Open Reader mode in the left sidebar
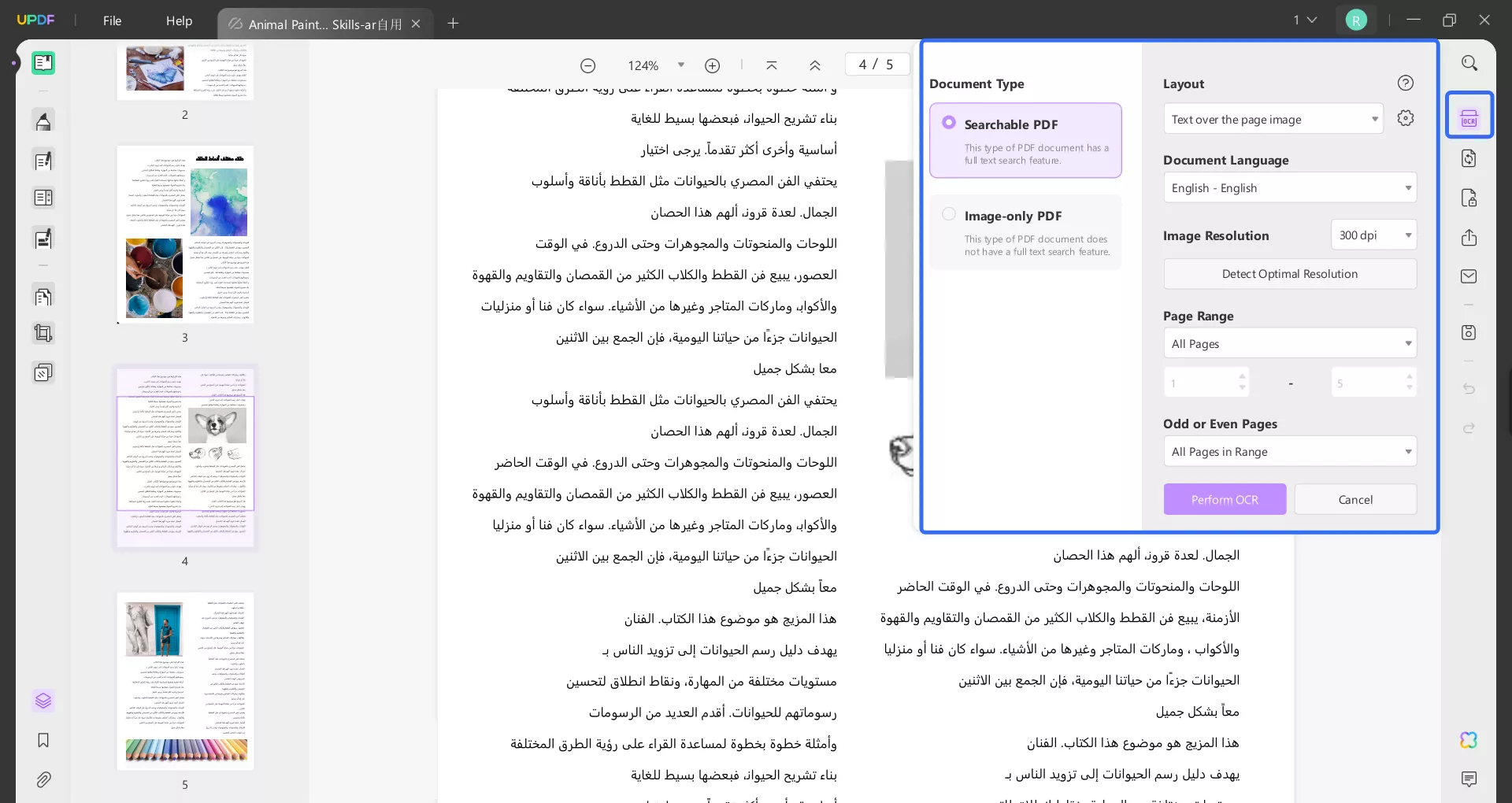Image resolution: width=1512 pixels, height=803 pixels. (x=43, y=63)
